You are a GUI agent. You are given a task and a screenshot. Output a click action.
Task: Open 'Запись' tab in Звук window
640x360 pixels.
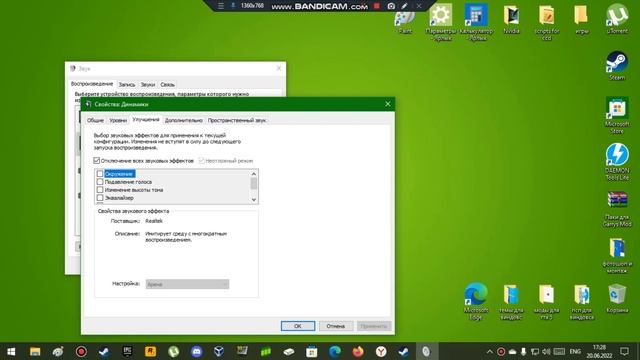coord(127,84)
